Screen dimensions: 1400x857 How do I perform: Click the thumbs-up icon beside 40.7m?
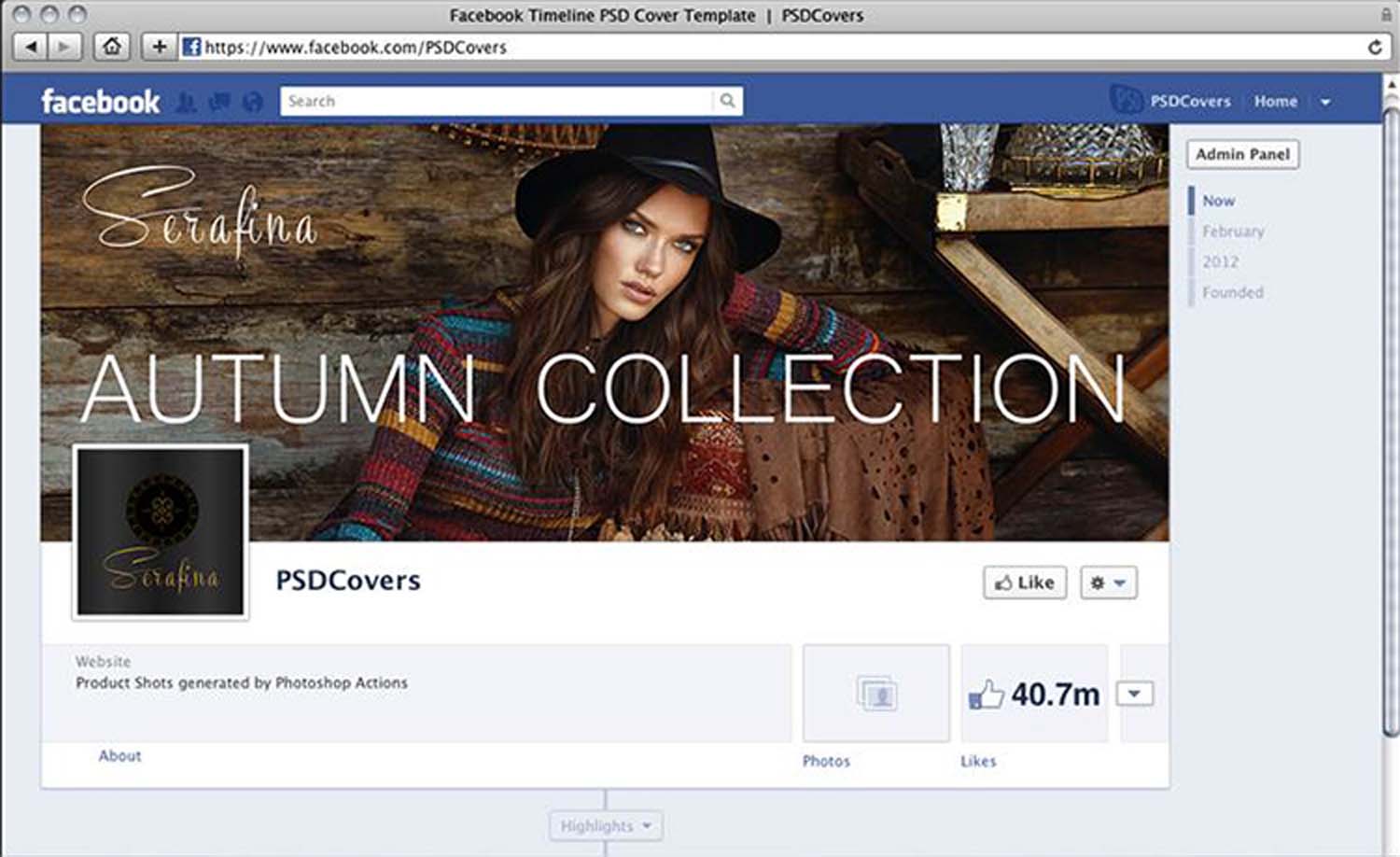point(986,695)
